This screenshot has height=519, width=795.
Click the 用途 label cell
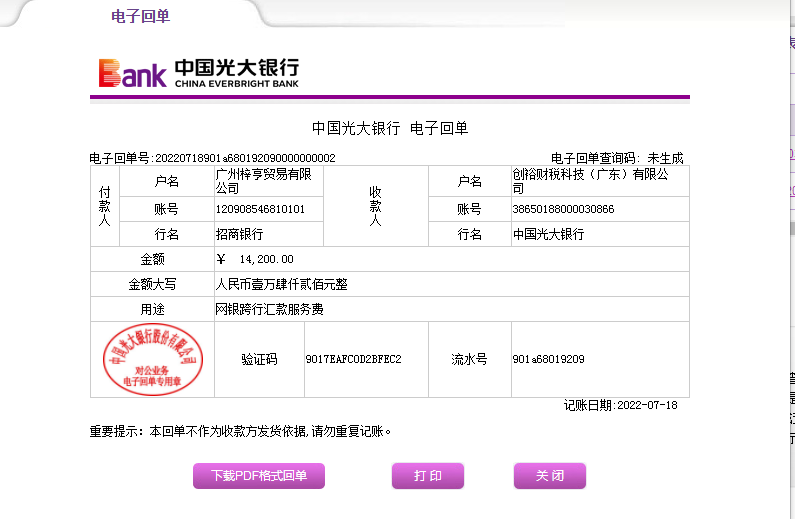tap(153, 309)
